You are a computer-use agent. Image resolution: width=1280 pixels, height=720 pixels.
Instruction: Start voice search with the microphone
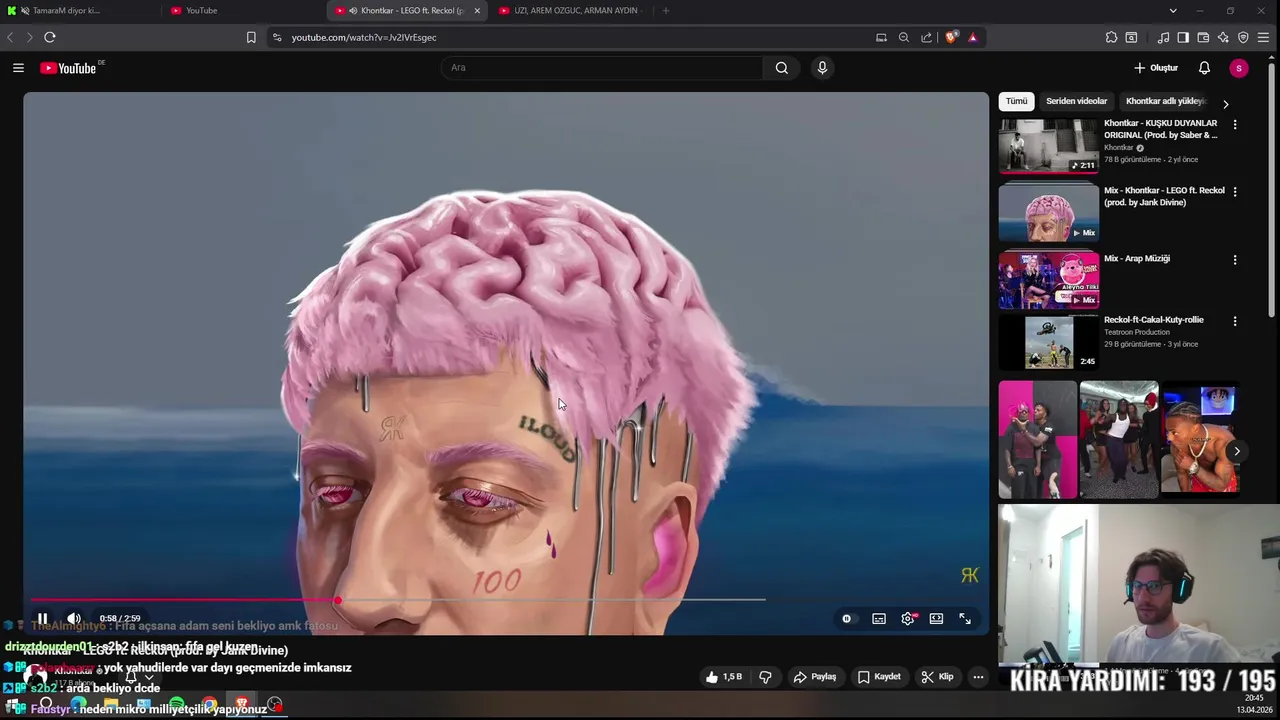[822, 68]
